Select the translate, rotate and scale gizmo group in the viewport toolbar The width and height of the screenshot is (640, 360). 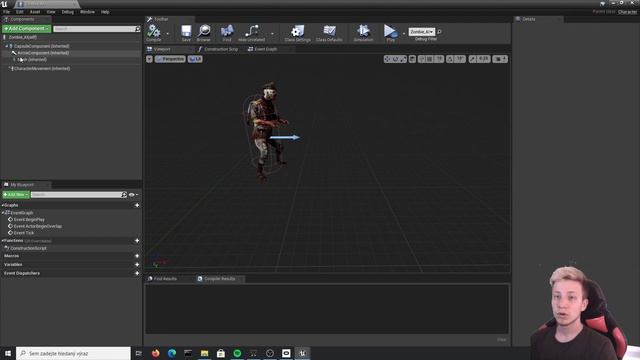pyautogui.click(x=395, y=59)
